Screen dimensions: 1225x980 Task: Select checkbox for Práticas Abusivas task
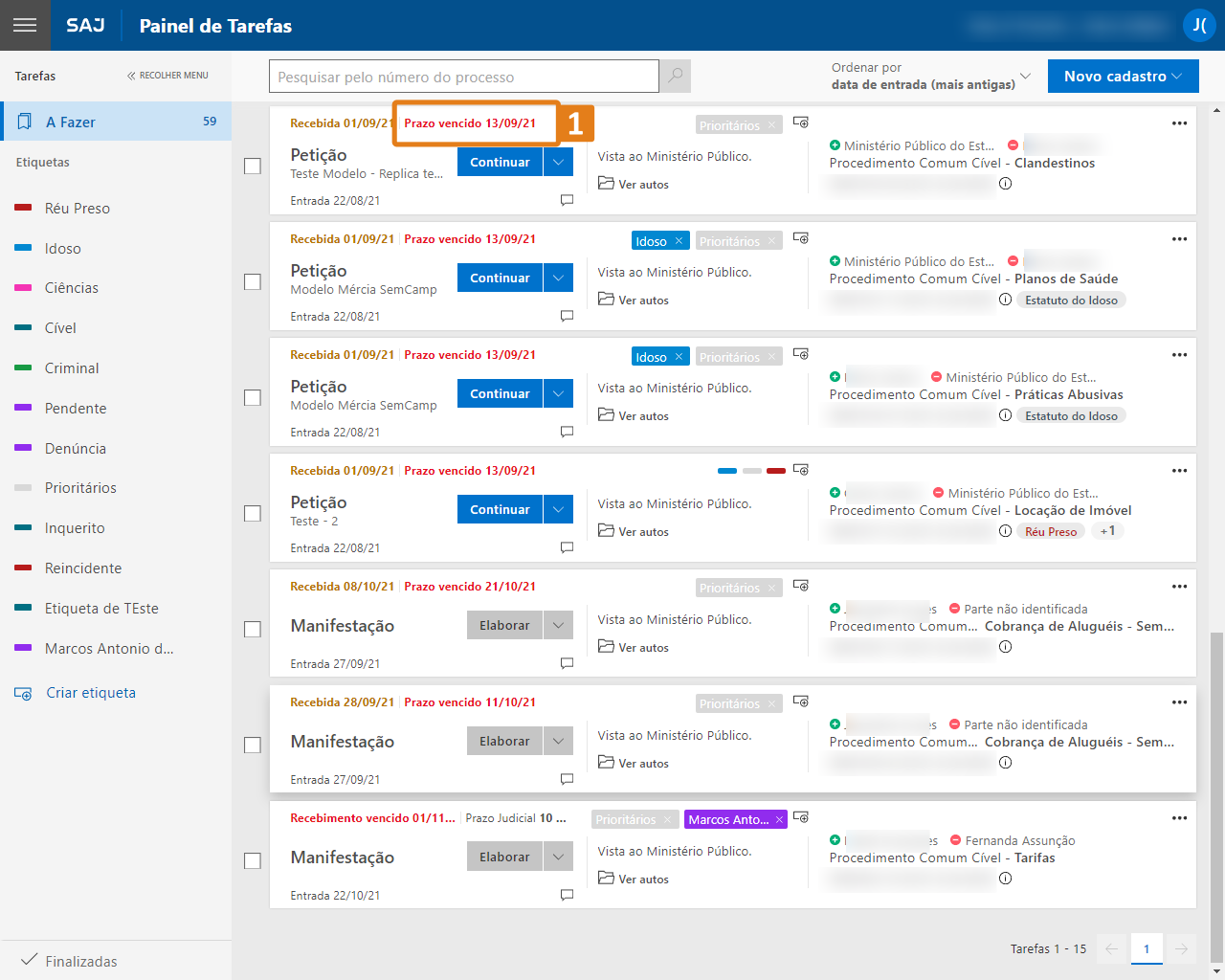point(253,397)
